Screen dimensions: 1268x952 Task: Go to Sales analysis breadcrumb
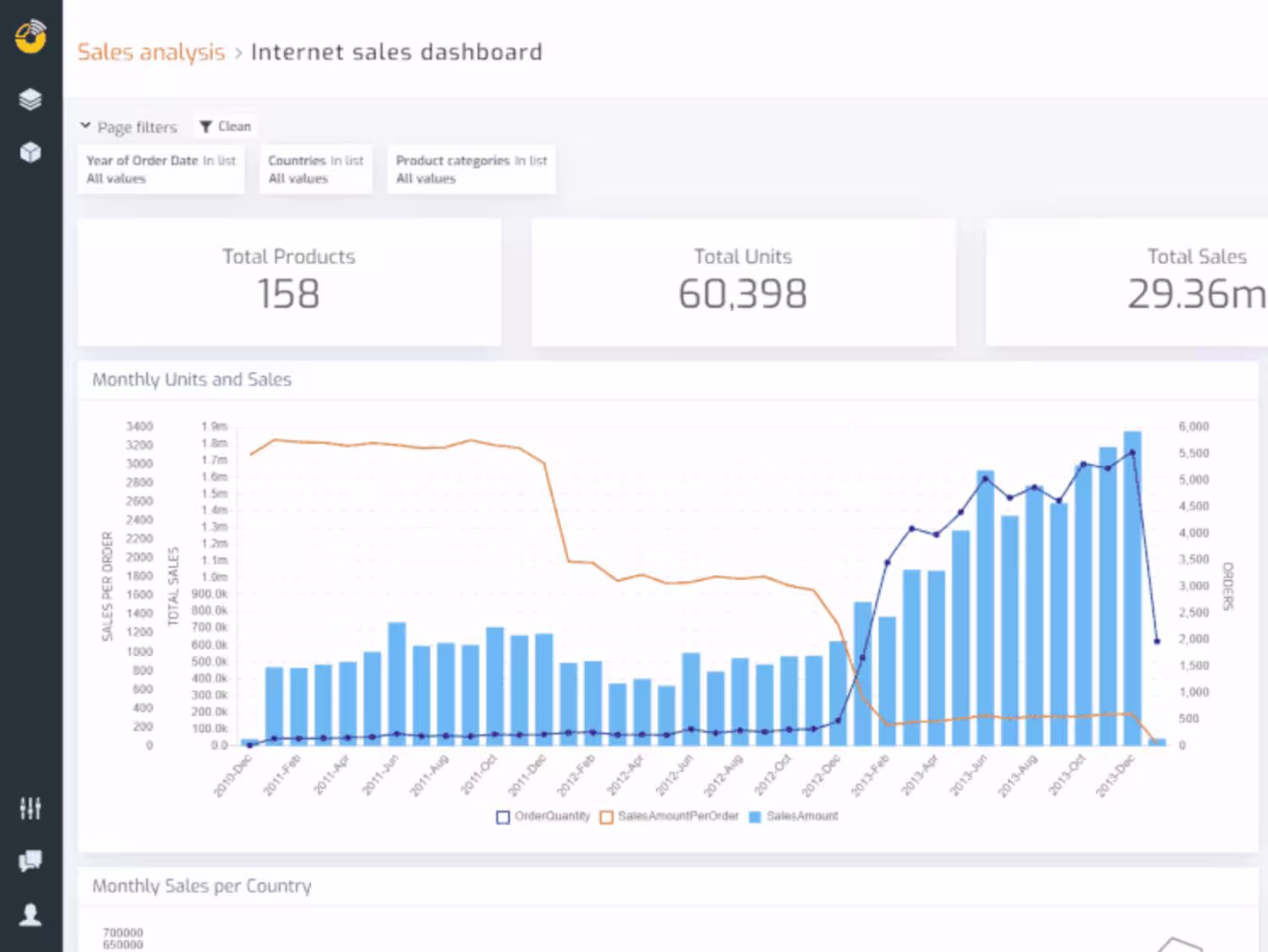coord(151,52)
